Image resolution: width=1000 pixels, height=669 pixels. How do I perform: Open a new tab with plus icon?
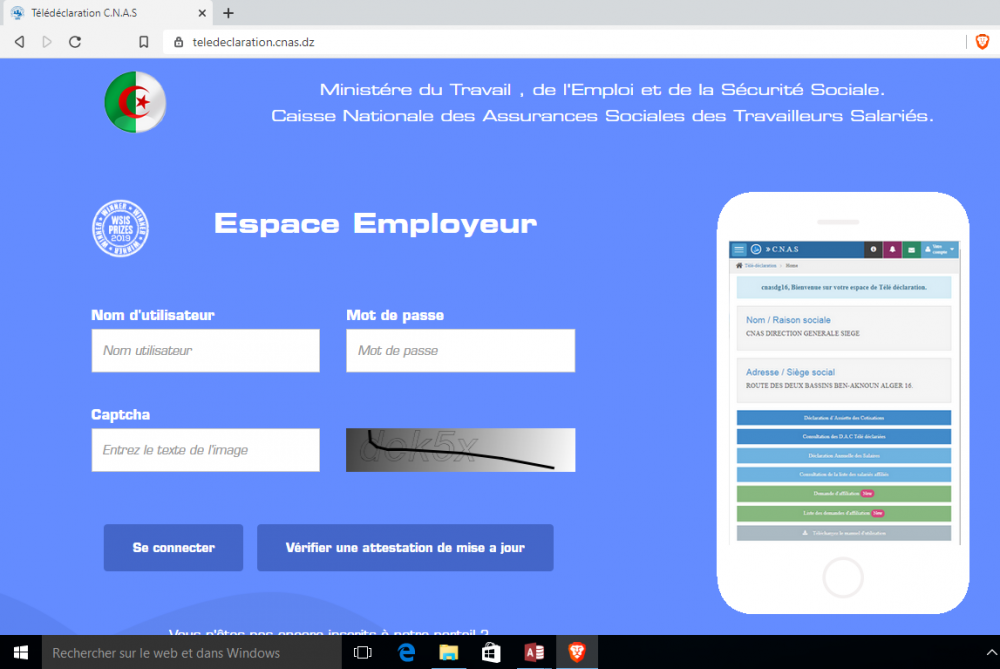pyautogui.click(x=228, y=13)
